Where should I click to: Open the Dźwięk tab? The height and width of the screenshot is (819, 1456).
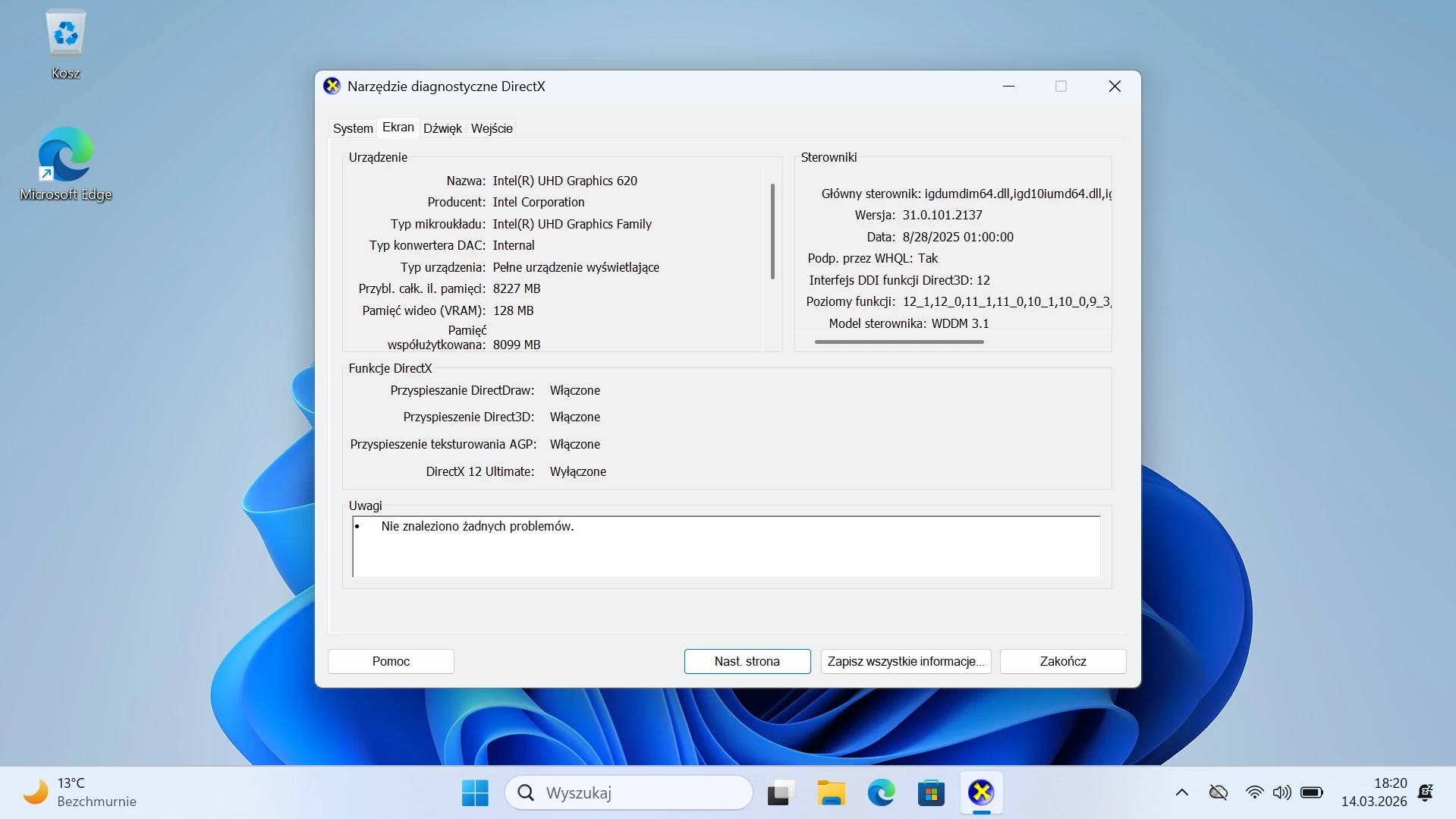tap(442, 128)
